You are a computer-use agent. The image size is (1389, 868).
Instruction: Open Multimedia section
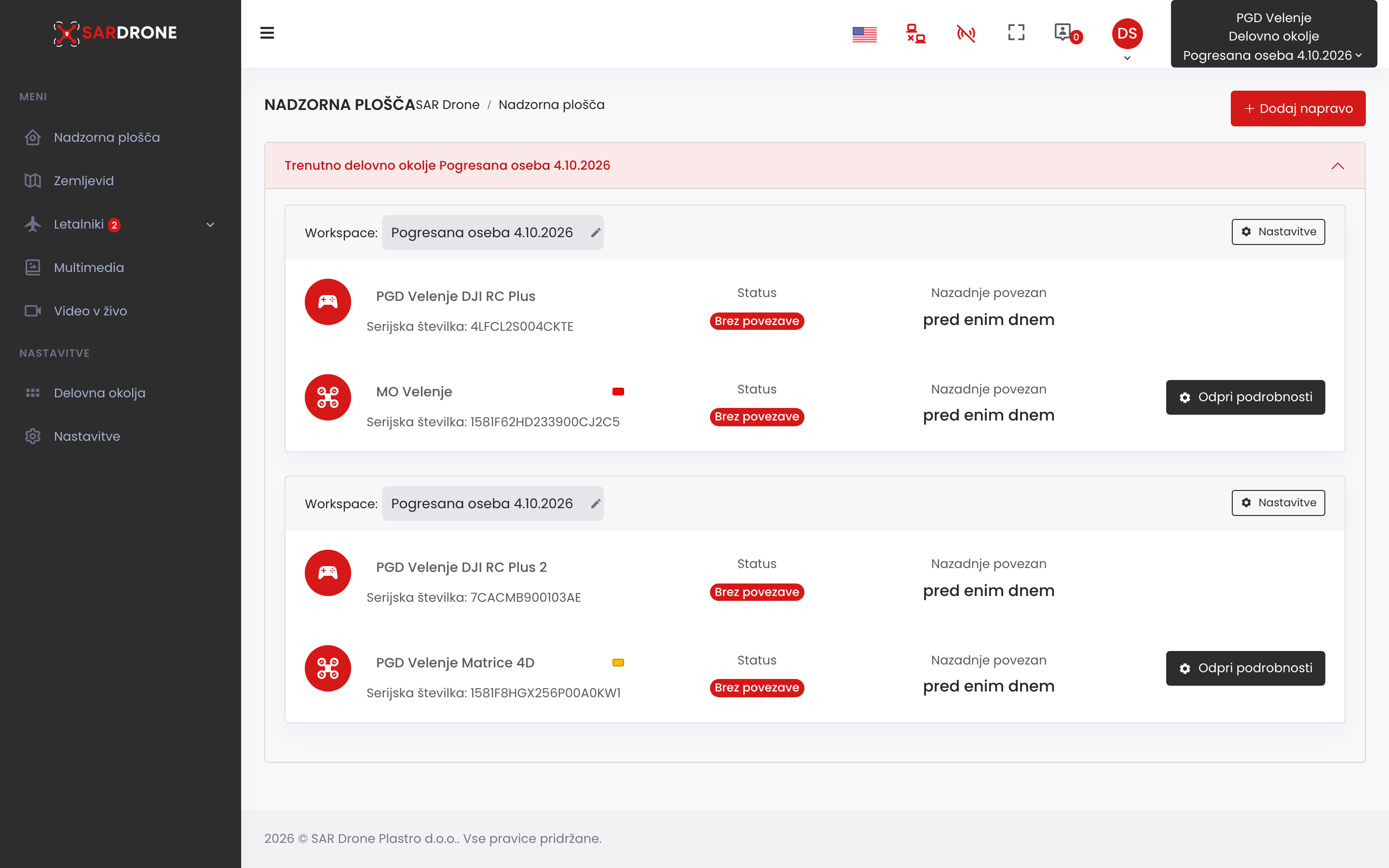click(89, 268)
